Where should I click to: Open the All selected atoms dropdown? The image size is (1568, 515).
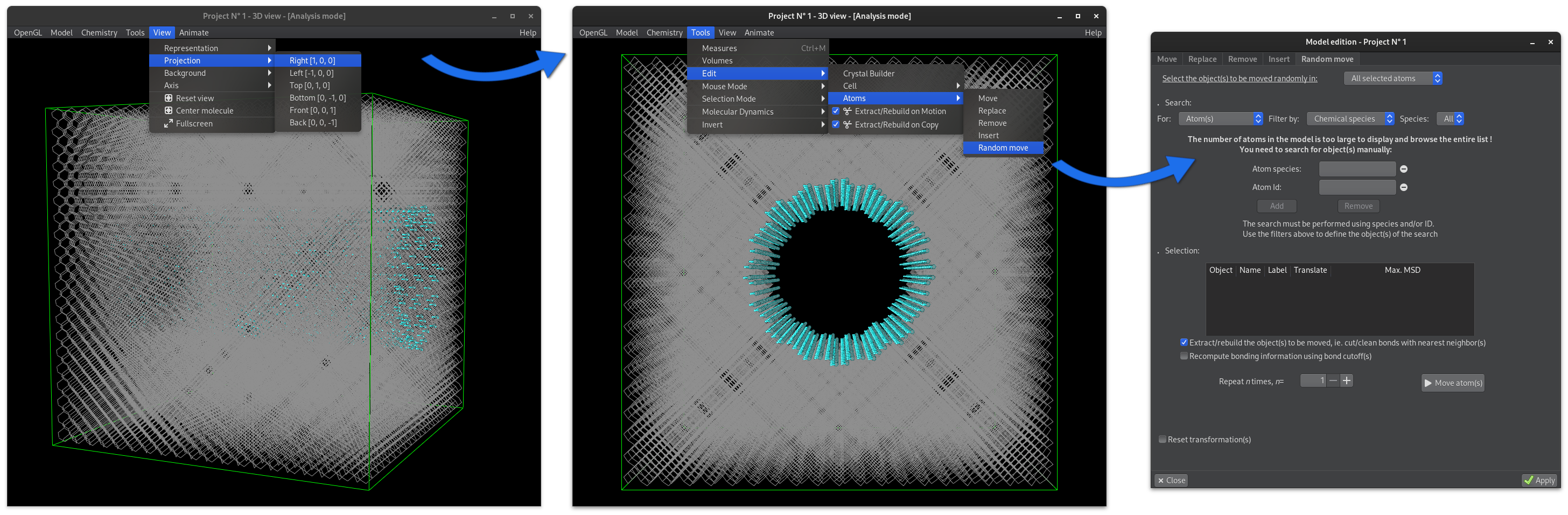click(1392, 79)
